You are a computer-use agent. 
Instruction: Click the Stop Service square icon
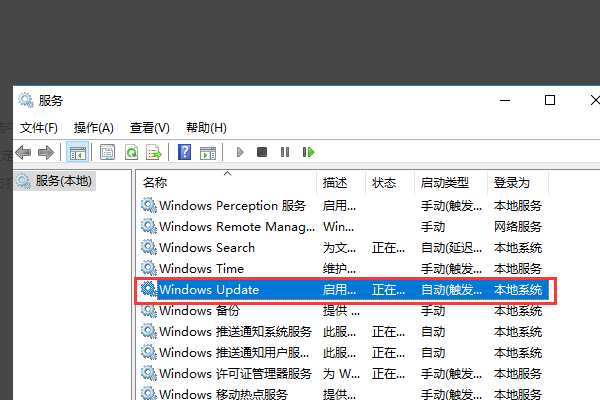[262, 152]
